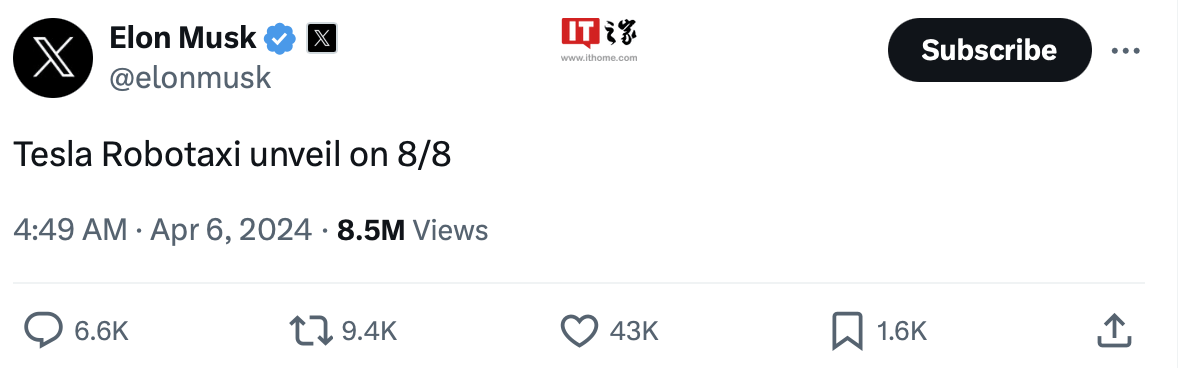
Task: Click the 9.4K reposts count
Action: point(369,330)
